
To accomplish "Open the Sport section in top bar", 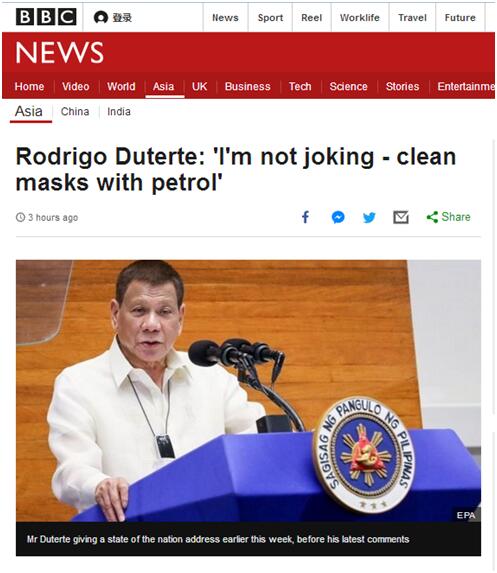I will 270,18.
